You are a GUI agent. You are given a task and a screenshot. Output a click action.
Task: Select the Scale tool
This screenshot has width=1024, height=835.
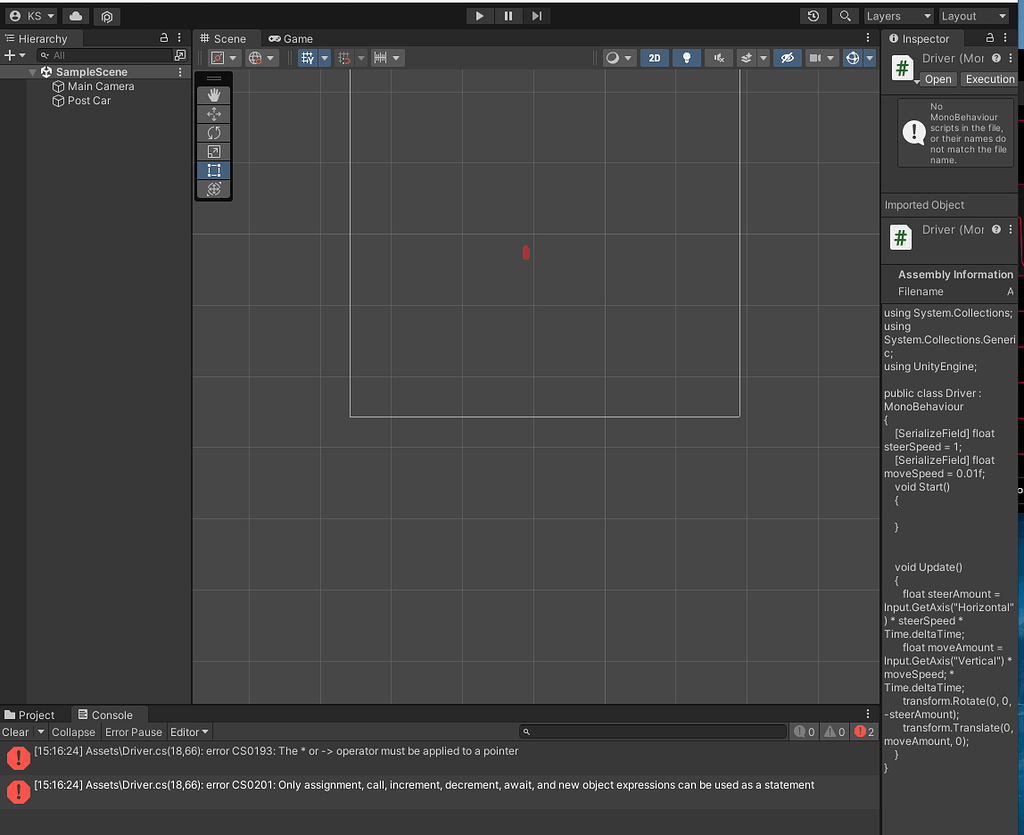point(213,152)
